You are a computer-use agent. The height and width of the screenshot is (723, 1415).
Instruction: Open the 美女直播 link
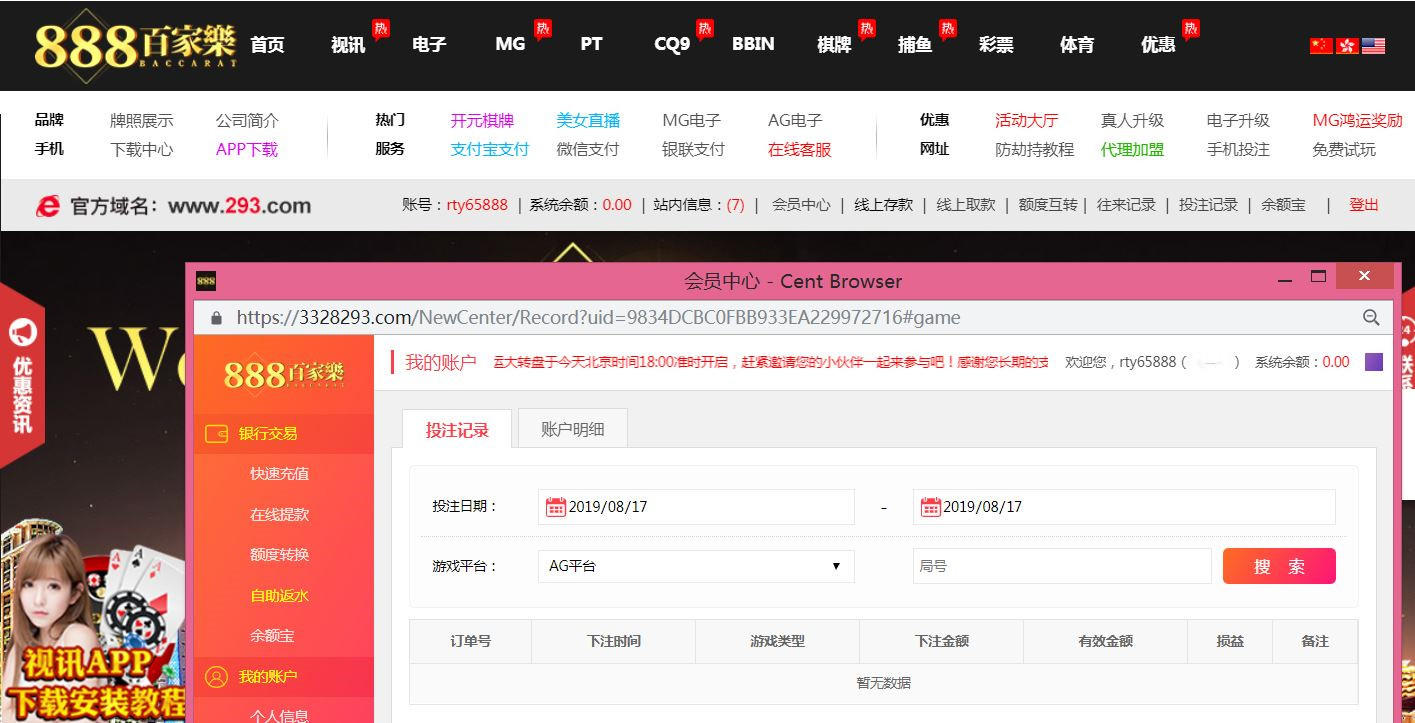tap(588, 121)
